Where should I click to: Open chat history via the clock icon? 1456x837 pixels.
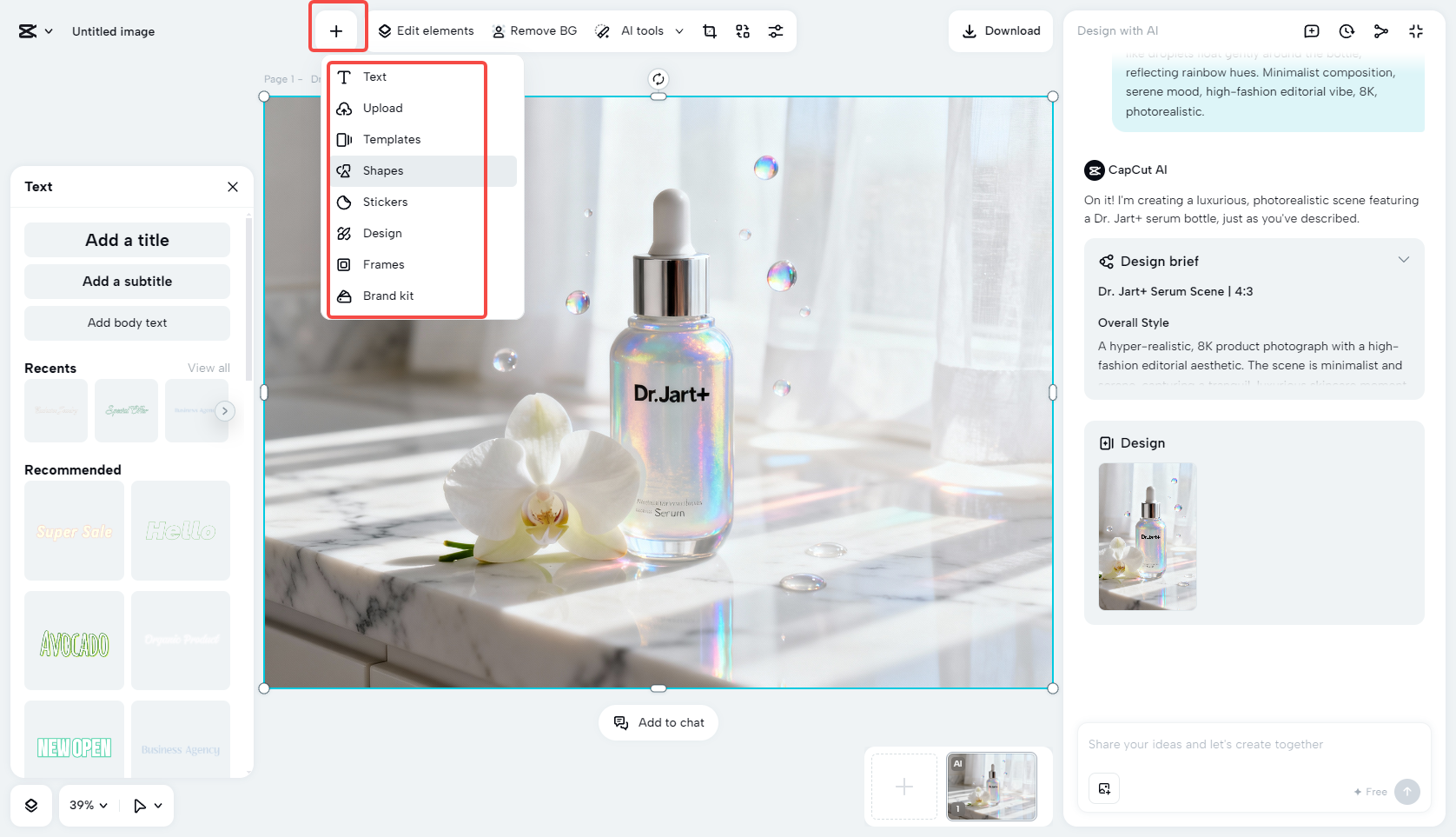point(1346,30)
